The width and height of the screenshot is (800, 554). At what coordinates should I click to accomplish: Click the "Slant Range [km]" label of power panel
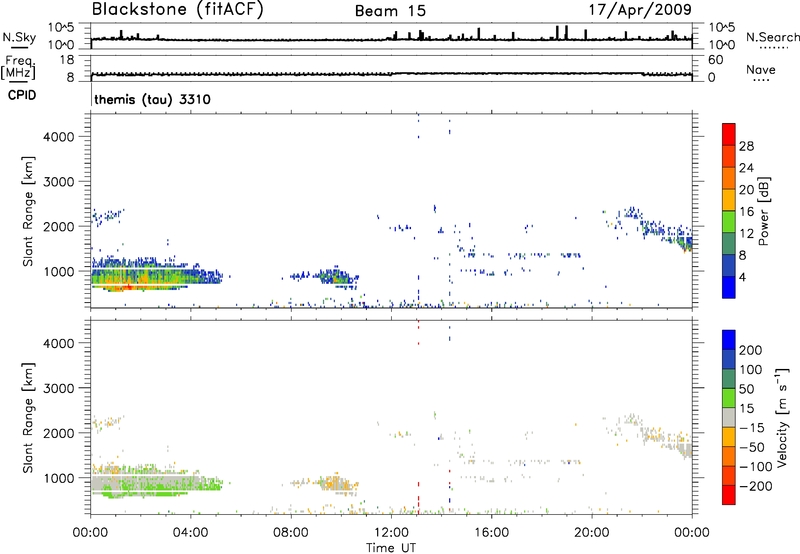coord(28,211)
